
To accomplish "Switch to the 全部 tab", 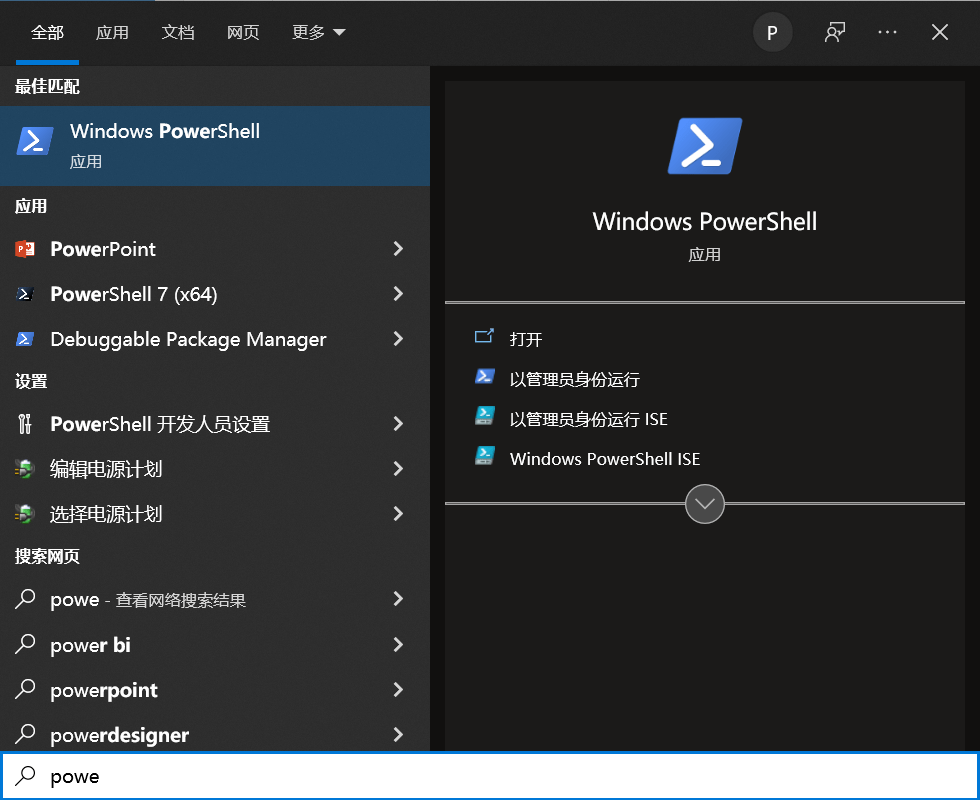I will pyautogui.click(x=48, y=32).
